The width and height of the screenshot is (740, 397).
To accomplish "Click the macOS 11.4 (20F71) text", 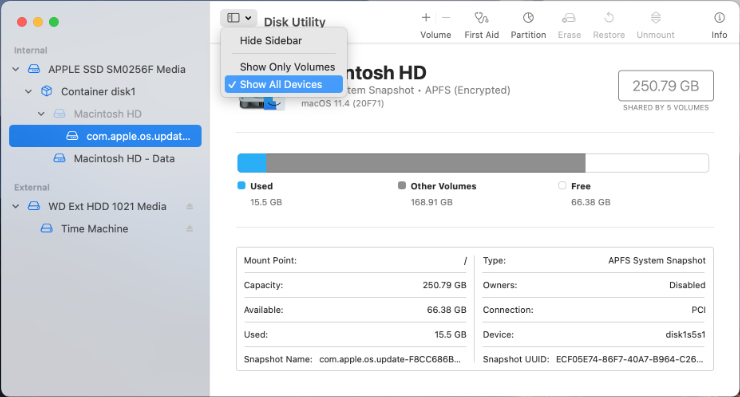I will pos(343,103).
